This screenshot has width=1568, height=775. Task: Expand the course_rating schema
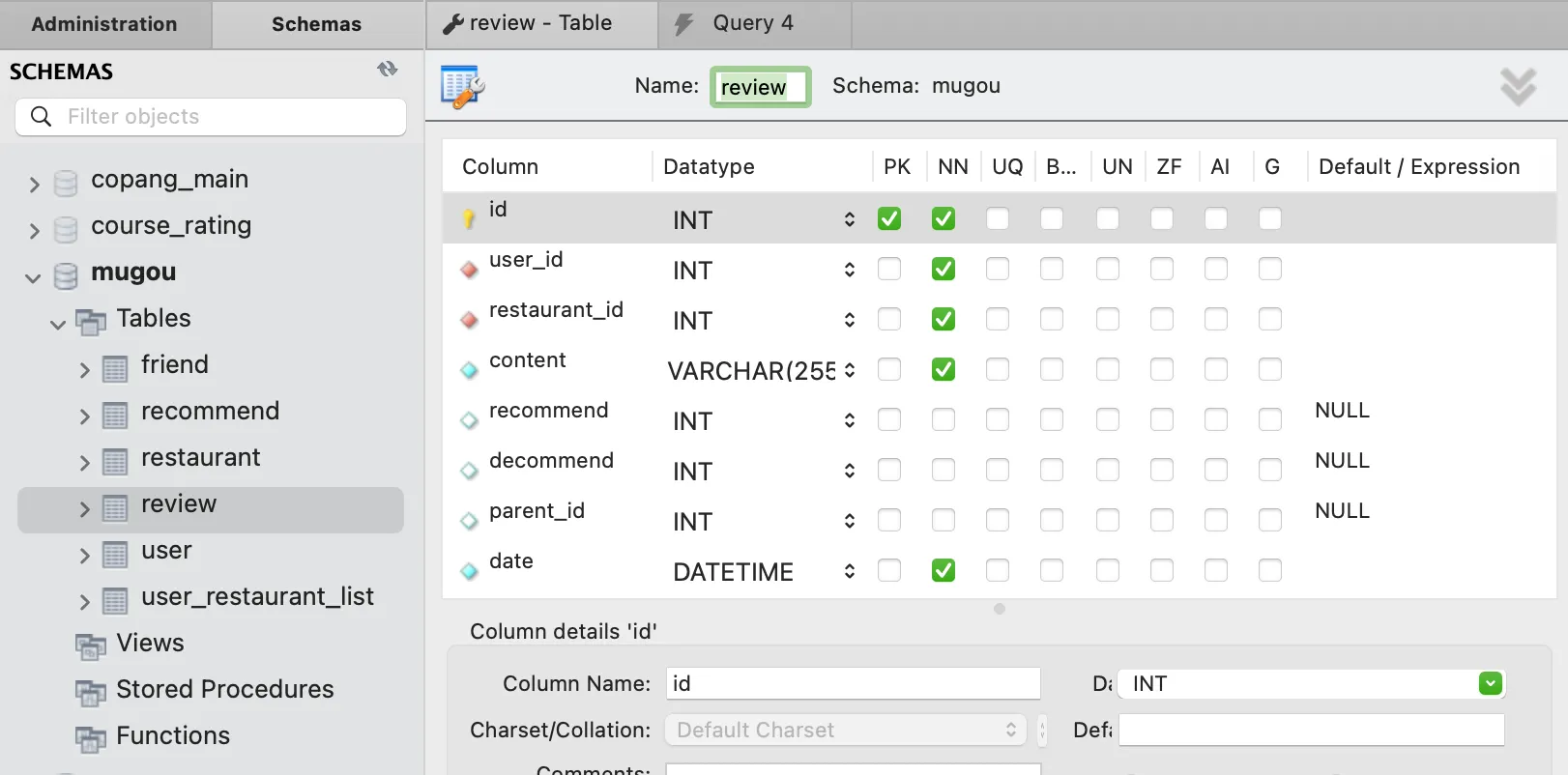tap(34, 230)
